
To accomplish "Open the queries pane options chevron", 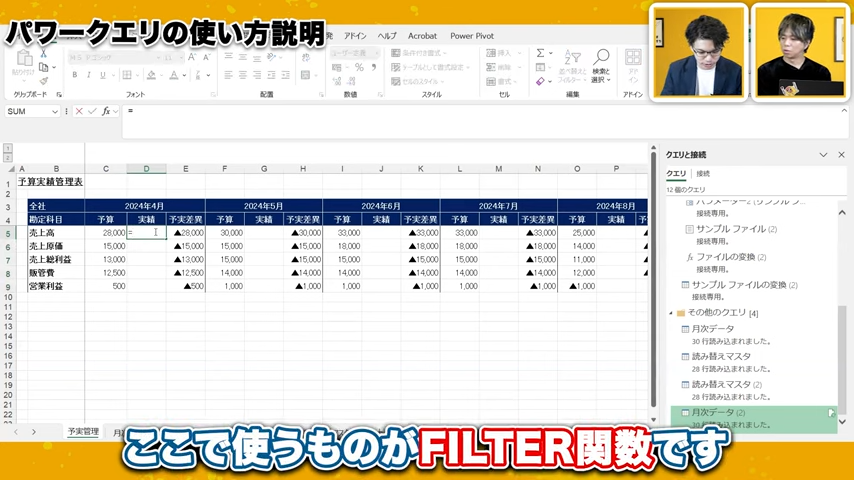I will coord(824,155).
